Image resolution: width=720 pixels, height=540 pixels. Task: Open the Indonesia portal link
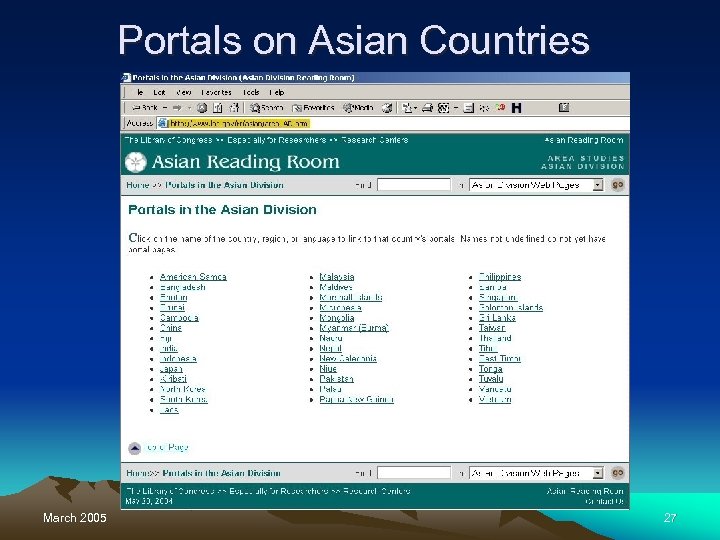pyautogui.click(x=178, y=359)
